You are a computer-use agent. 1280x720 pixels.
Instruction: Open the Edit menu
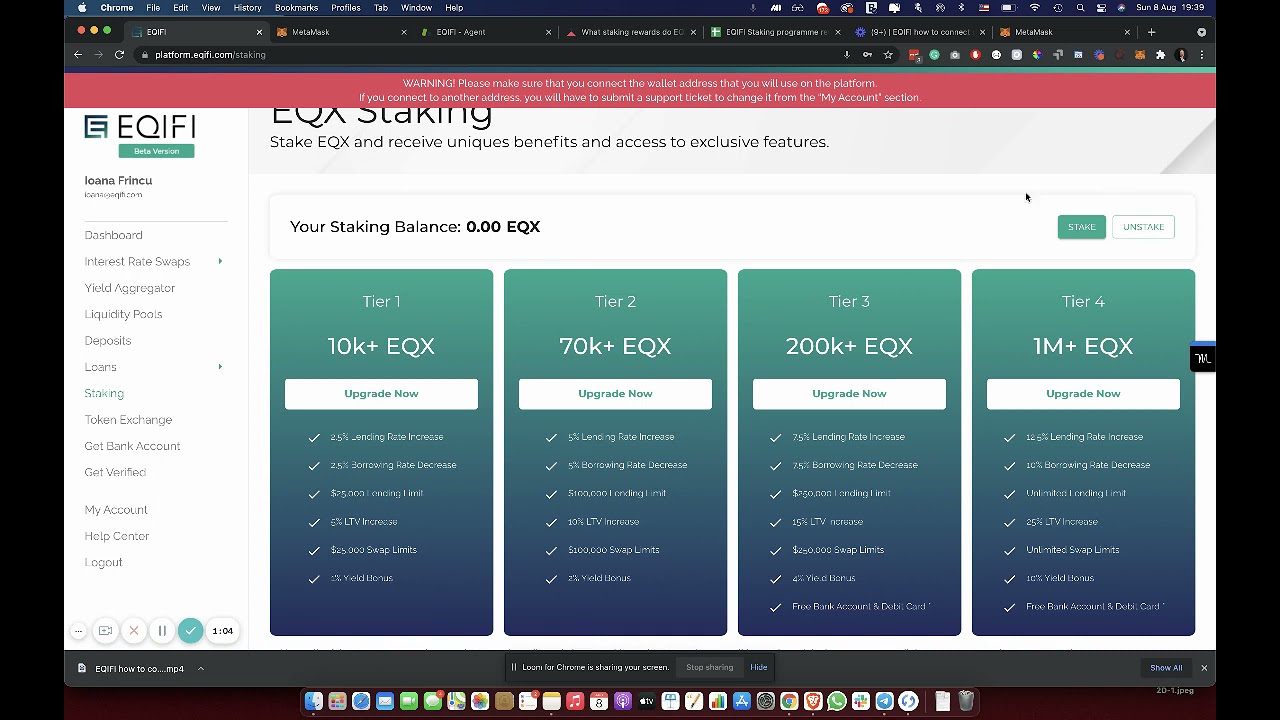(181, 8)
